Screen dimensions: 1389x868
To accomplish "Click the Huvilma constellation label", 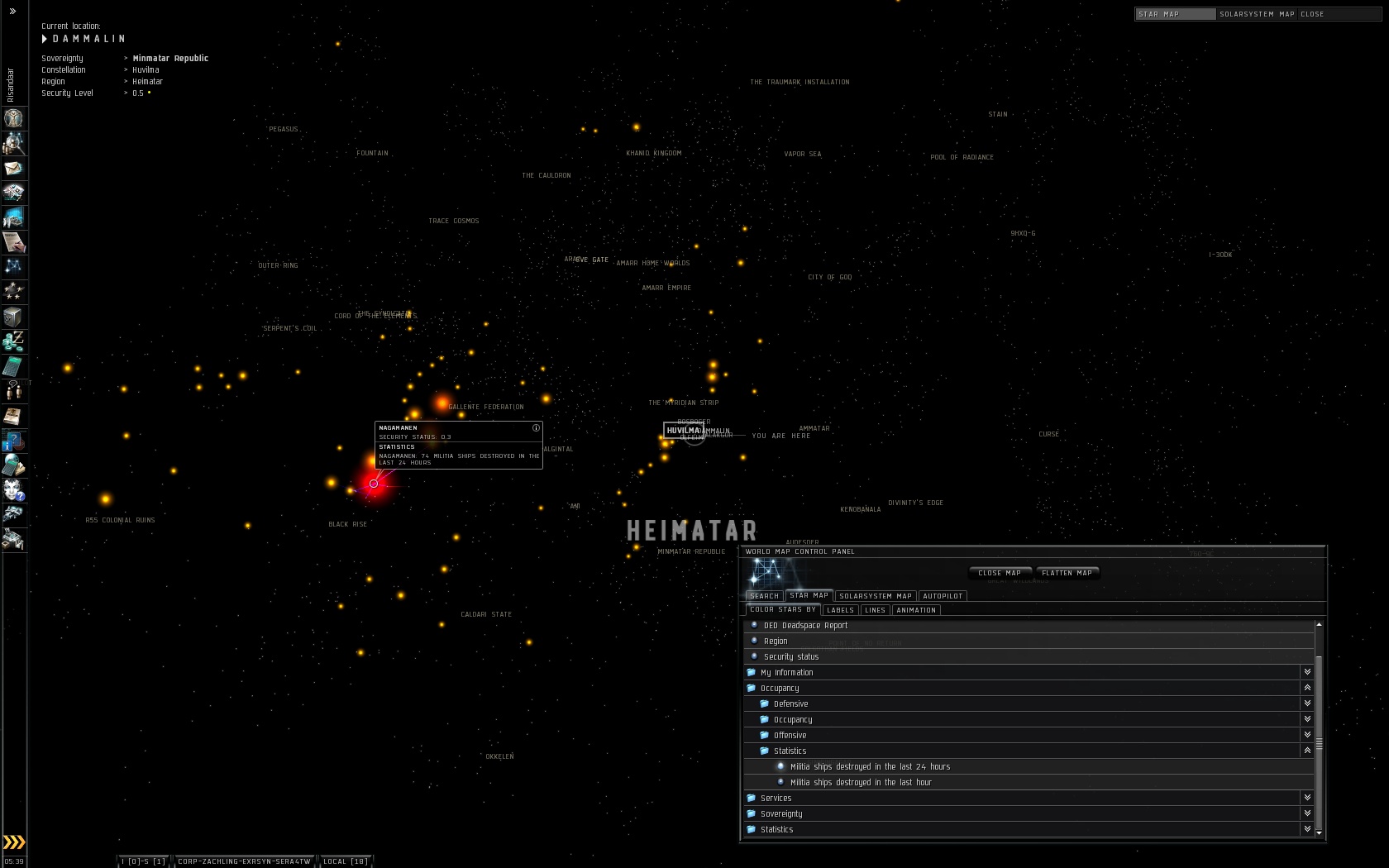I will click(684, 431).
